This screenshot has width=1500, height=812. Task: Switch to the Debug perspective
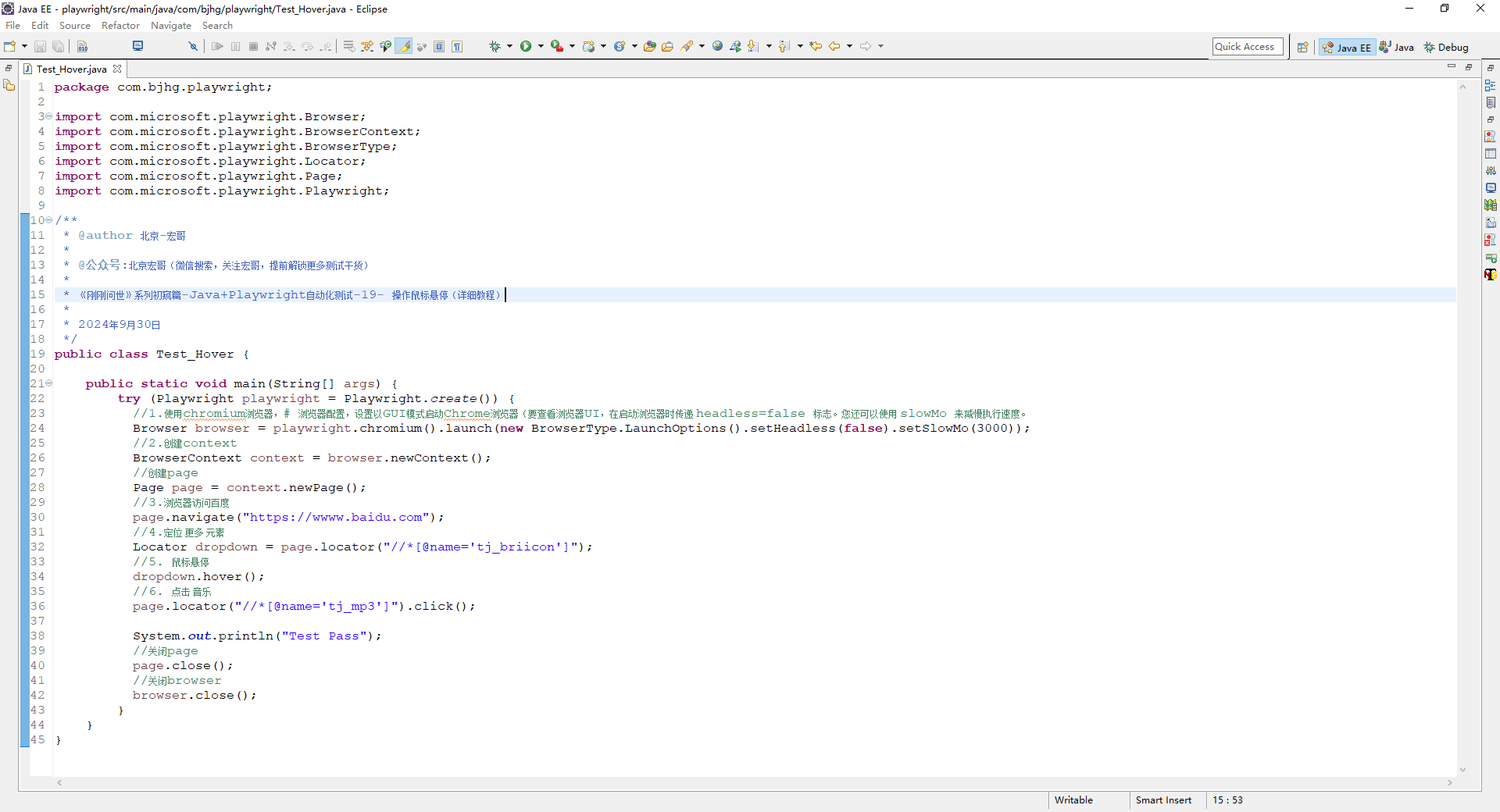click(1446, 48)
